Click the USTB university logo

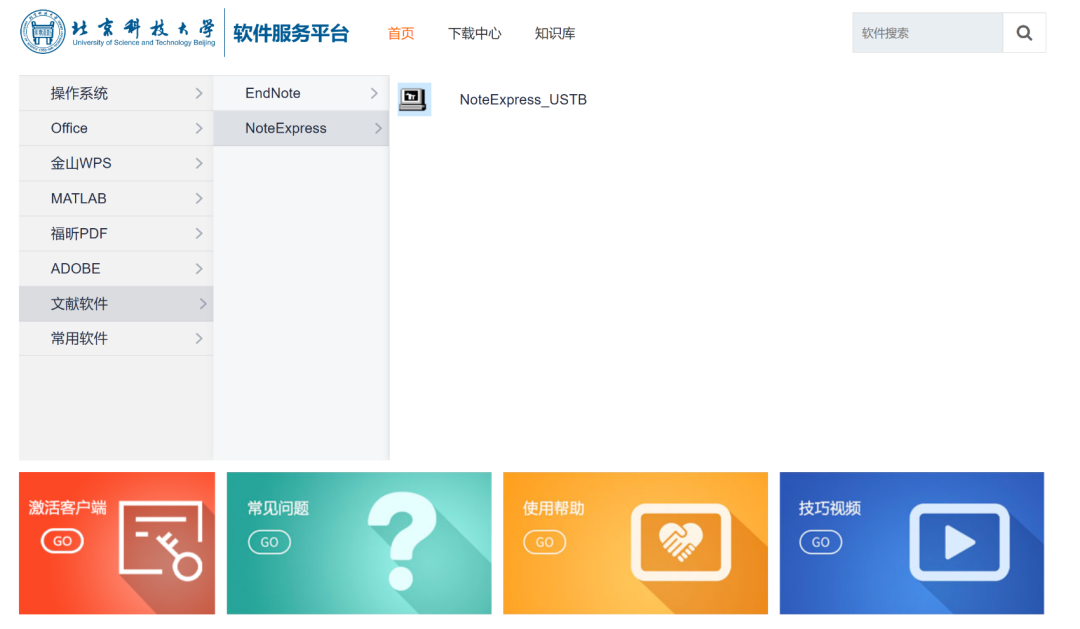tap(118, 32)
